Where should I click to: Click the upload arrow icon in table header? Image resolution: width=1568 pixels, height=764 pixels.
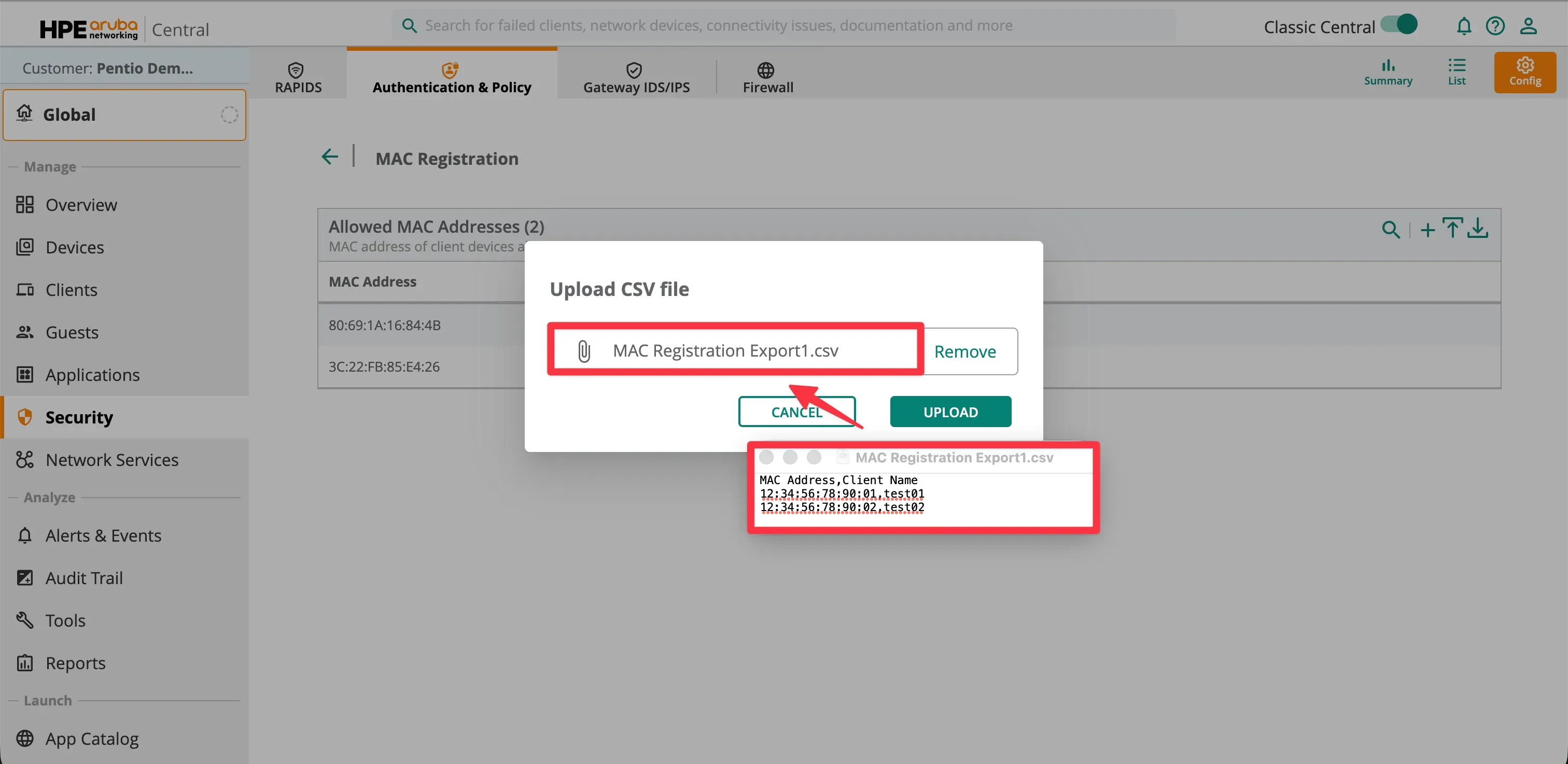pyautogui.click(x=1452, y=229)
